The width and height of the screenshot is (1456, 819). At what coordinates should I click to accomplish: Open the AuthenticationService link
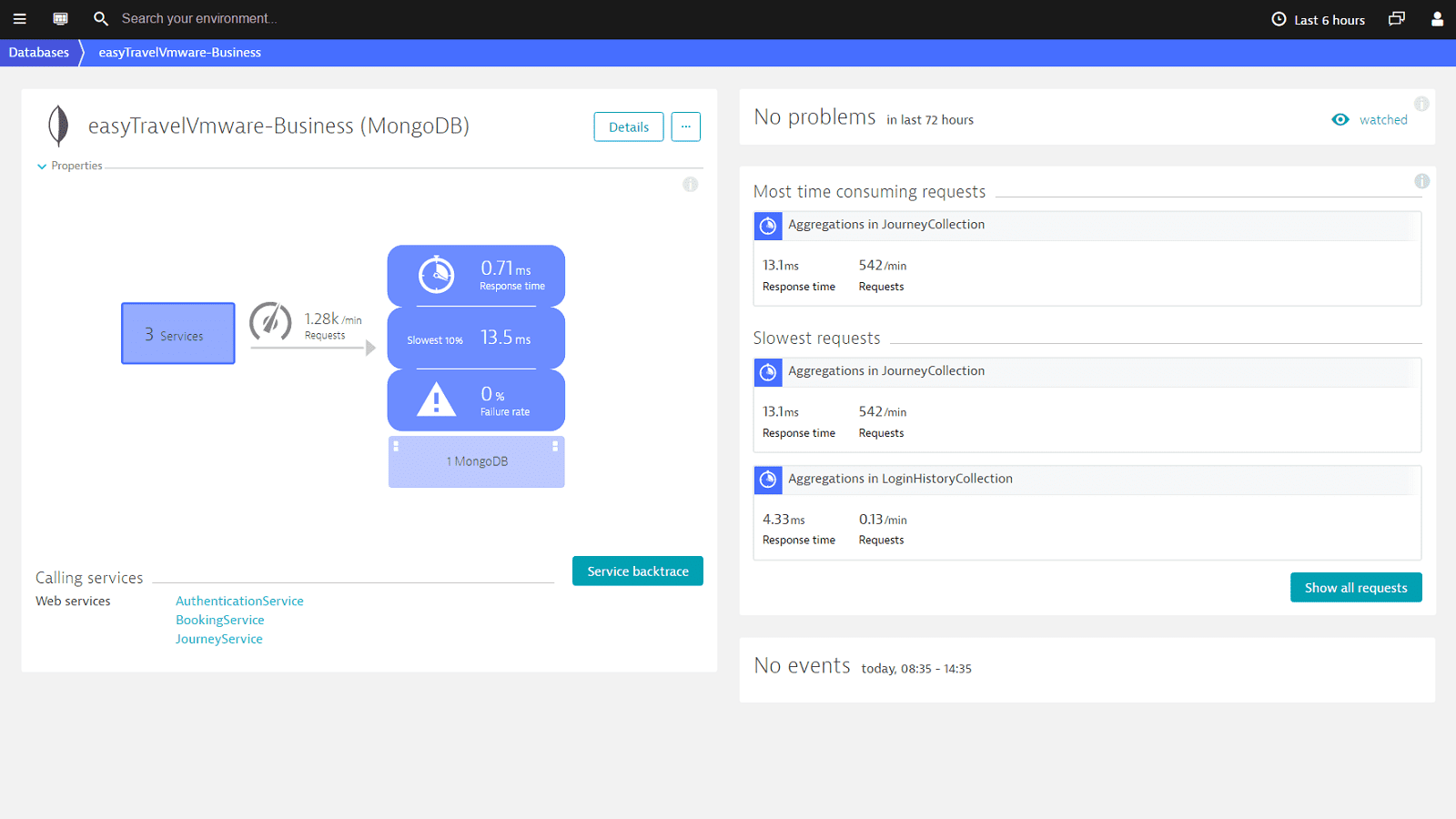pyautogui.click(x=239, y=601)
